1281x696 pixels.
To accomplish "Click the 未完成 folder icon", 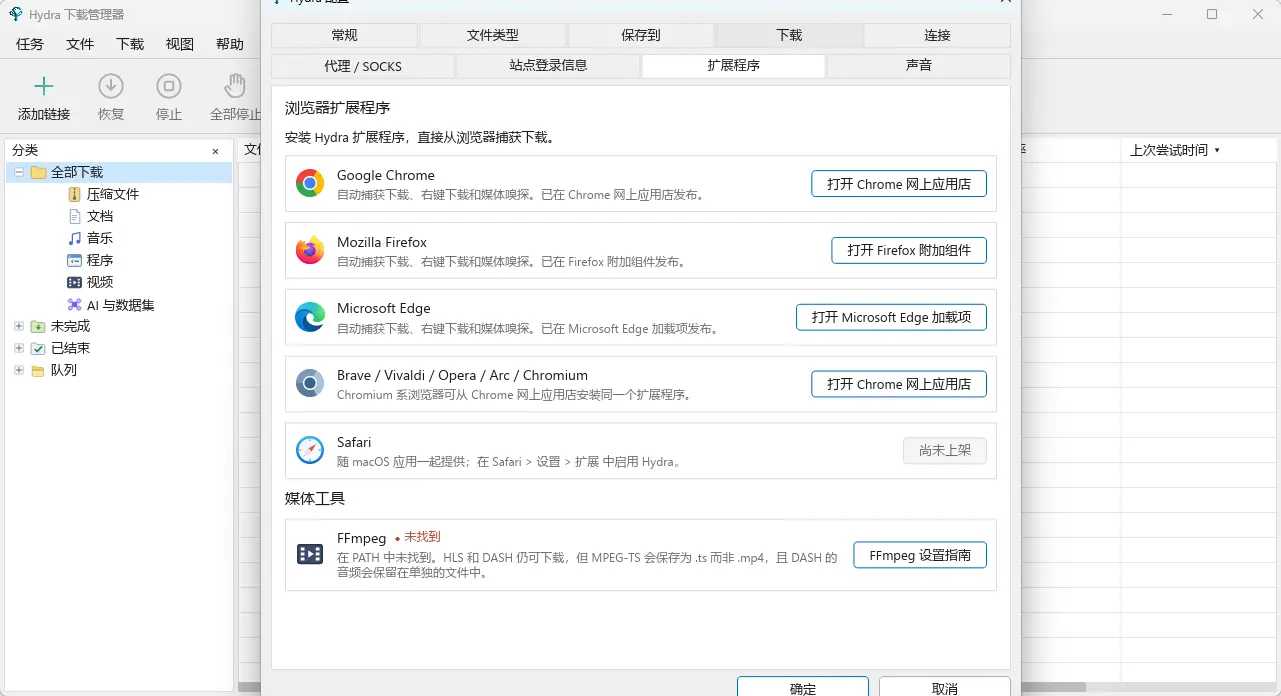I will click(x=38, y=326).
